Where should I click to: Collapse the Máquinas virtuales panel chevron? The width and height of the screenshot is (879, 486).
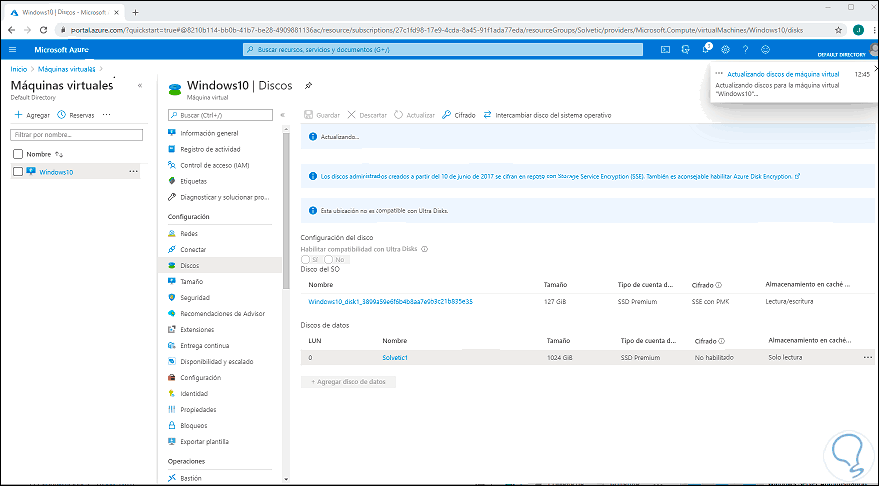click(x=139, y=86)
